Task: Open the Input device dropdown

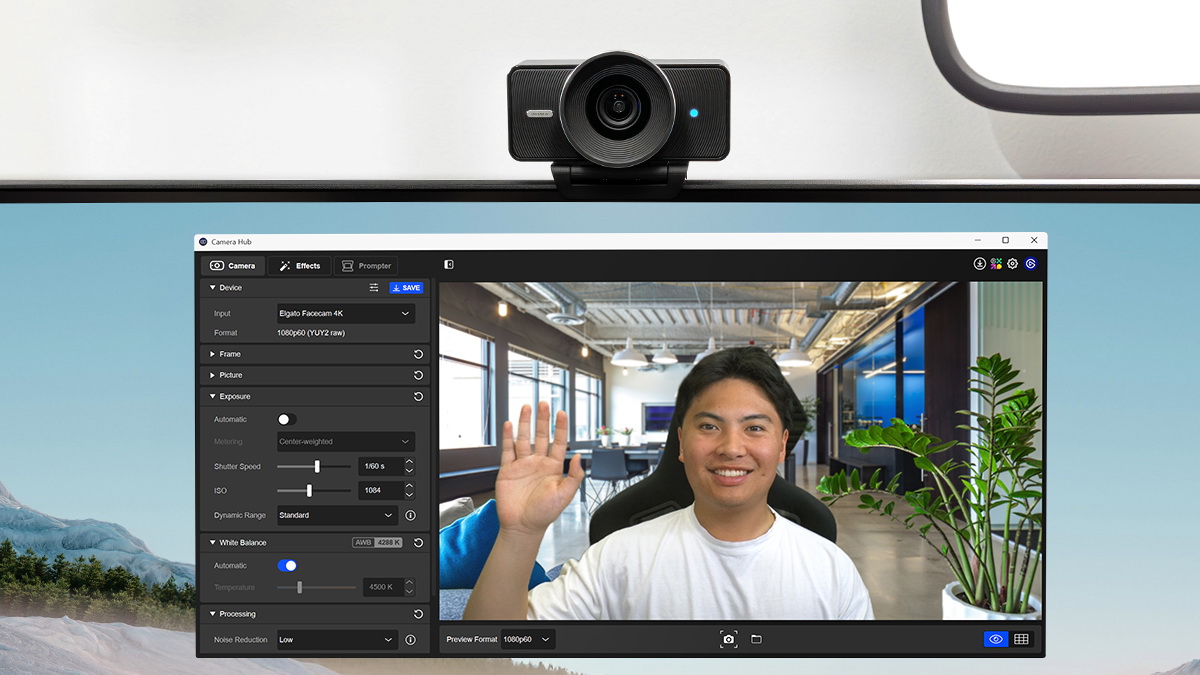Action: tap(345, 314)
